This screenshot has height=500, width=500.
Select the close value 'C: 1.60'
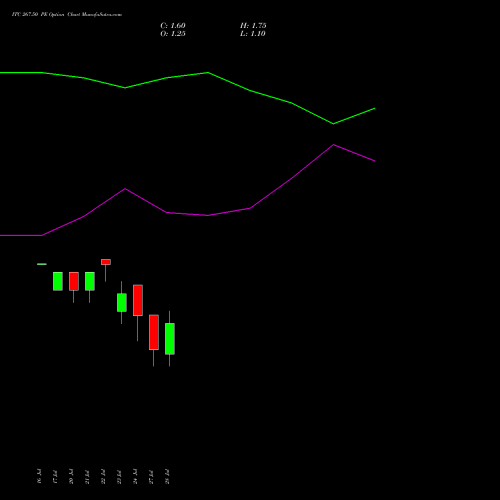[x=173, y=26]
